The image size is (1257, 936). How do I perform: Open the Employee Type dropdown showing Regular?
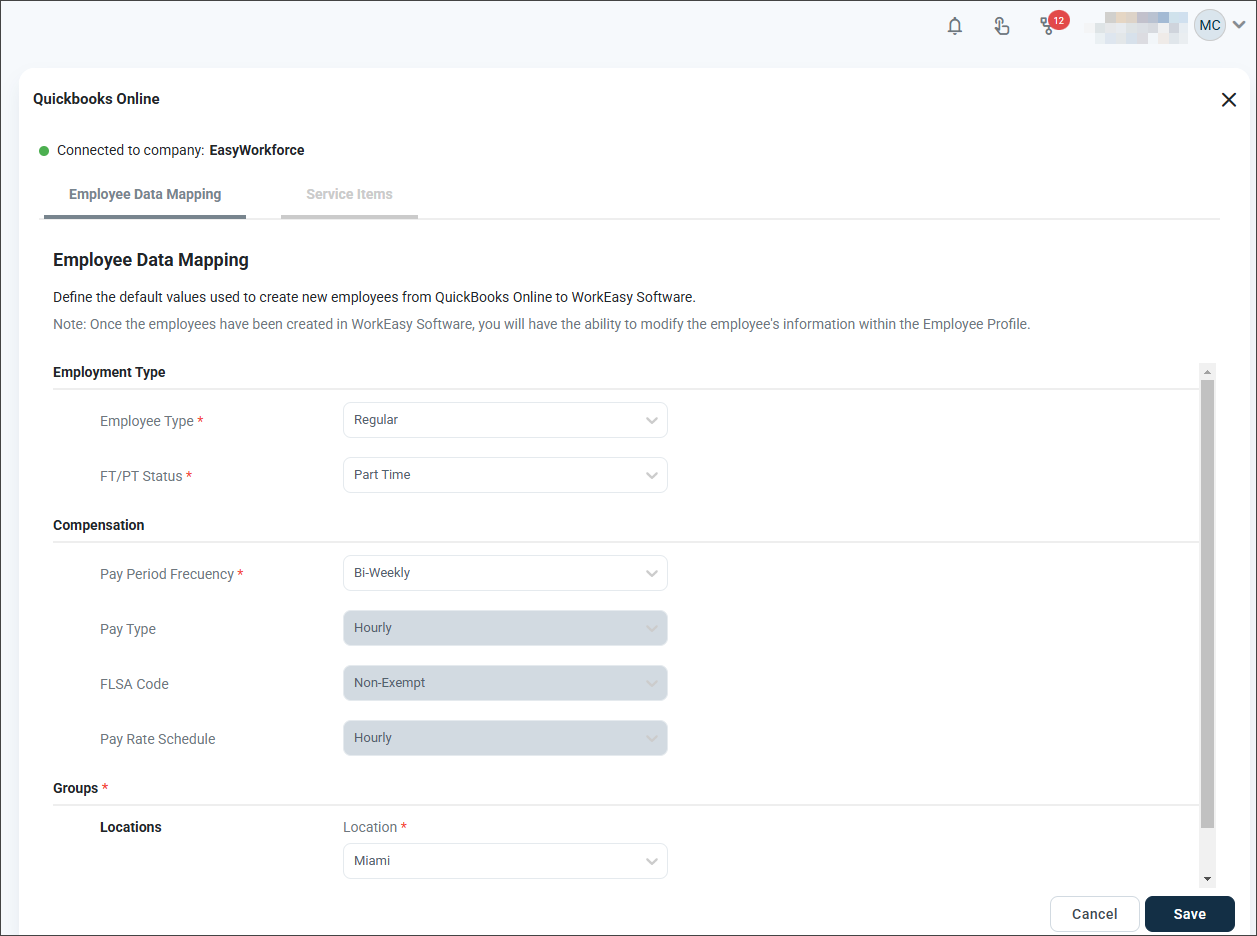(x=505, y=420)
